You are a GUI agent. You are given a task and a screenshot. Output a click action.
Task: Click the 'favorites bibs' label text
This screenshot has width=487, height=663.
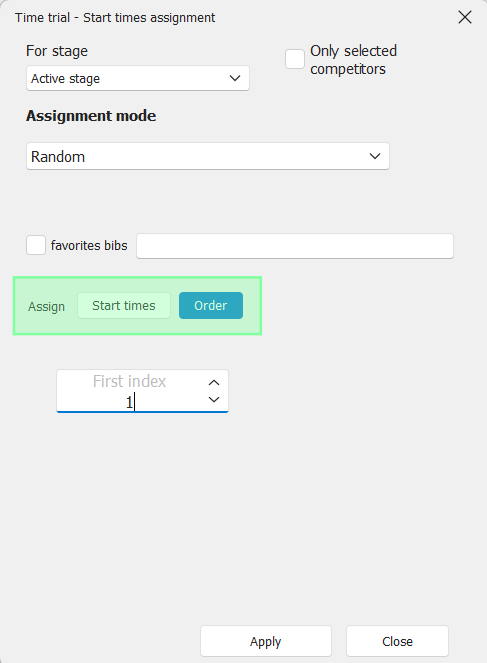point(89,246)
